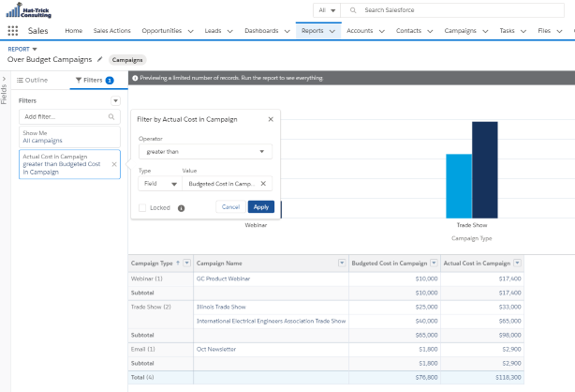Open the All search scope dropdown
The width and height of the screenshot is (575, 392).
click(x=327, y=10)
